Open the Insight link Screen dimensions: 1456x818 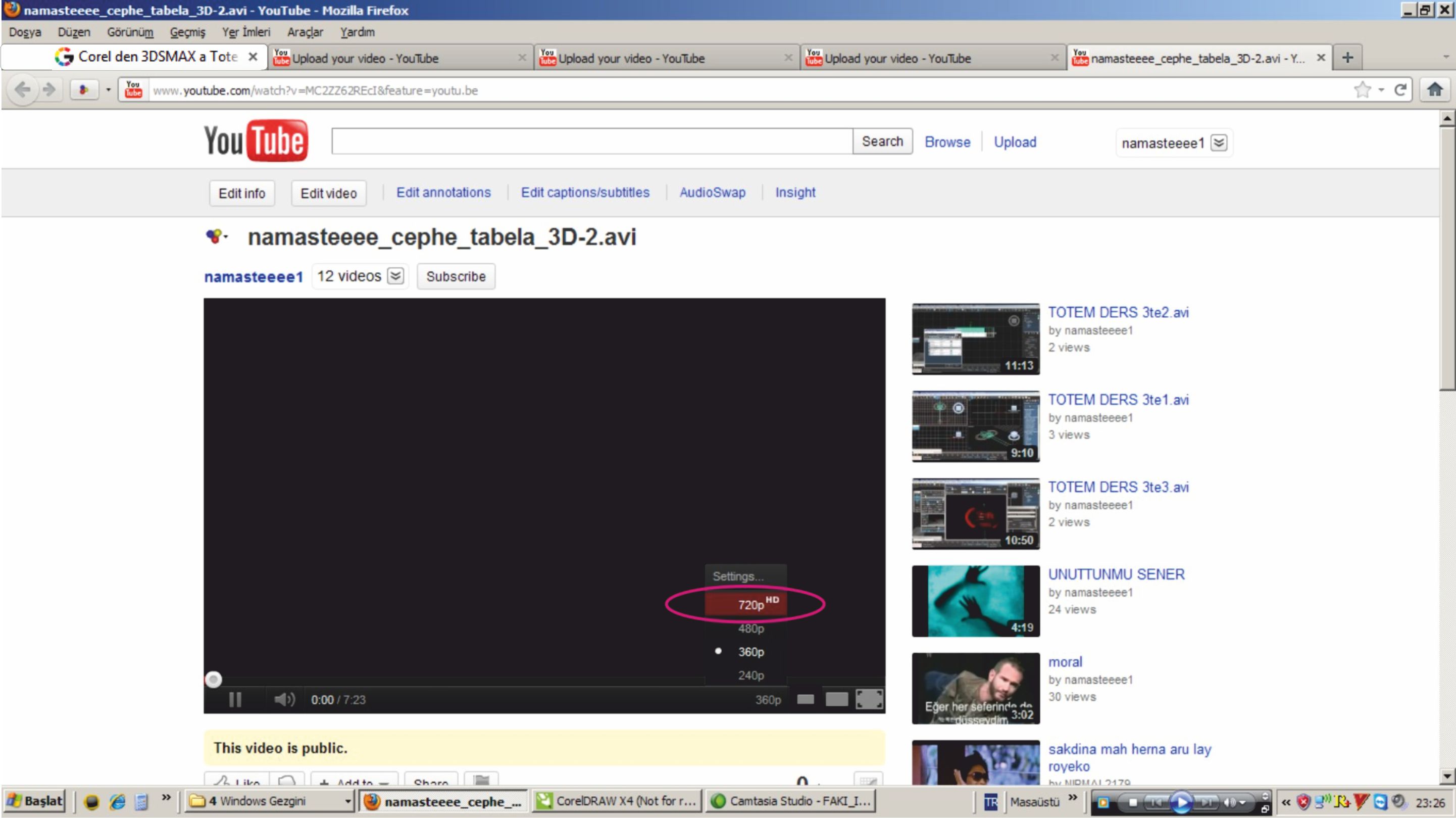tap(795, 192)
